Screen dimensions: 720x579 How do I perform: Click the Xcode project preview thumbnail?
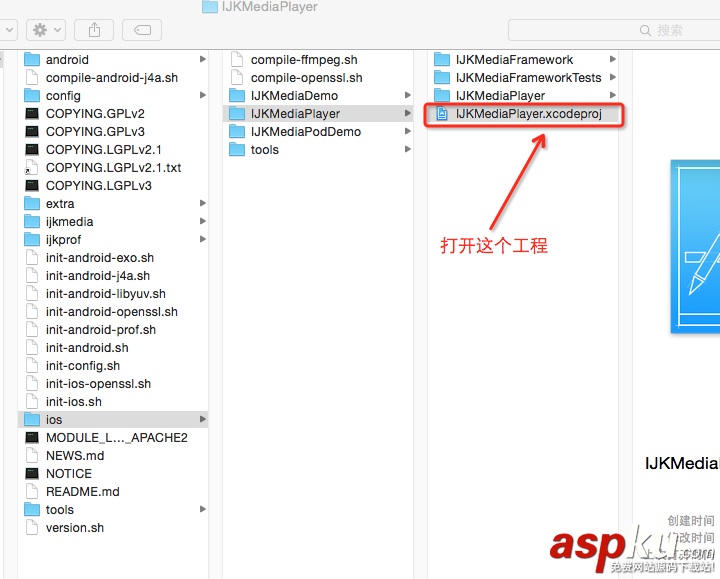pyautogui.click(x=695, y=247)
